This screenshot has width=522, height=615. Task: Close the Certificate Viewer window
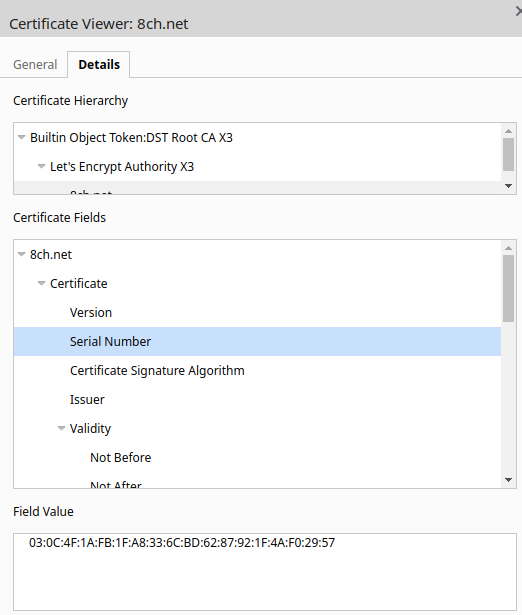click(518, 12)
